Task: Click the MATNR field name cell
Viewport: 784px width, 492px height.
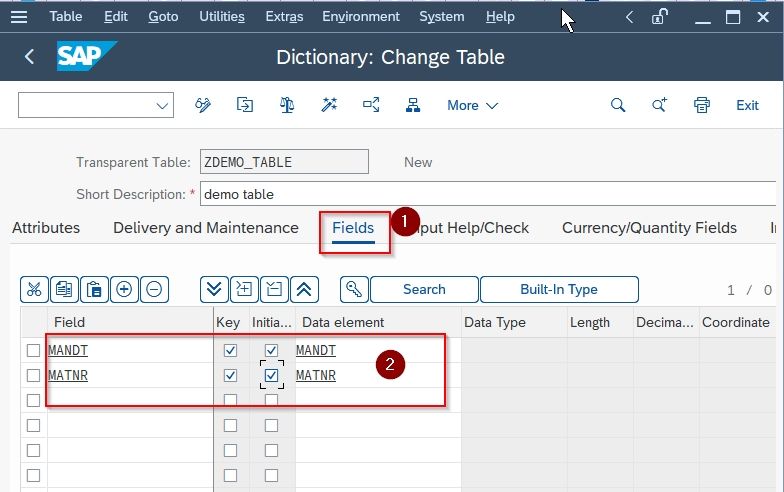Action: pos(130,376)
